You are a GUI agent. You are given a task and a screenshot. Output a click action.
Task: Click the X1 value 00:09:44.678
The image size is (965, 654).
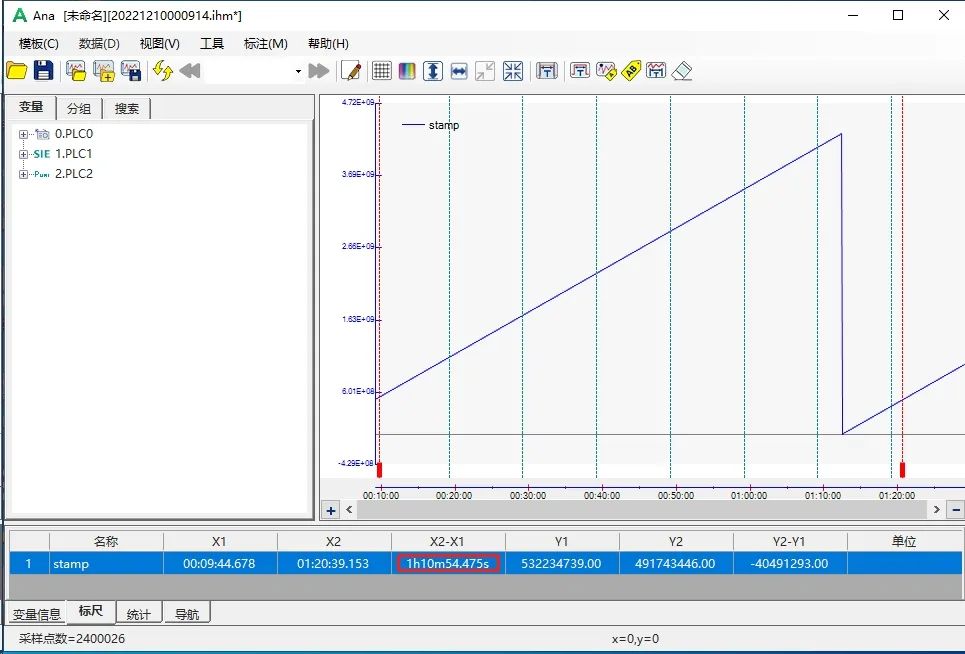(x=220, y=564)
